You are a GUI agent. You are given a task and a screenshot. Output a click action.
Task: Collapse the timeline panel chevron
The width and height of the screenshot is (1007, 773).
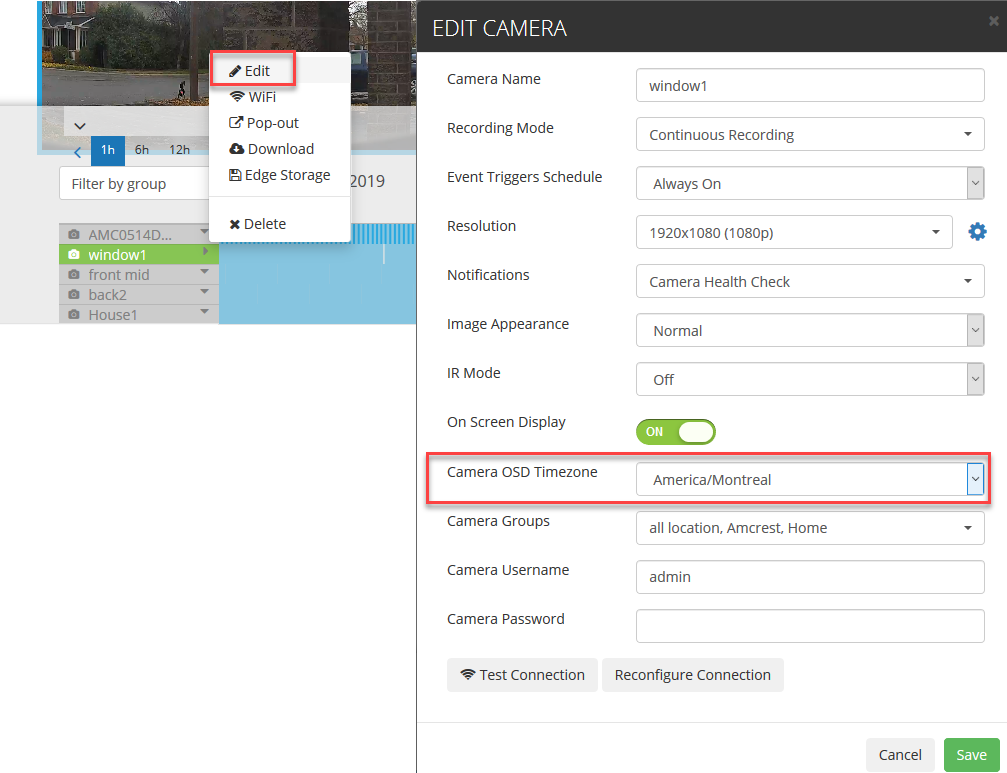[80, 126]
